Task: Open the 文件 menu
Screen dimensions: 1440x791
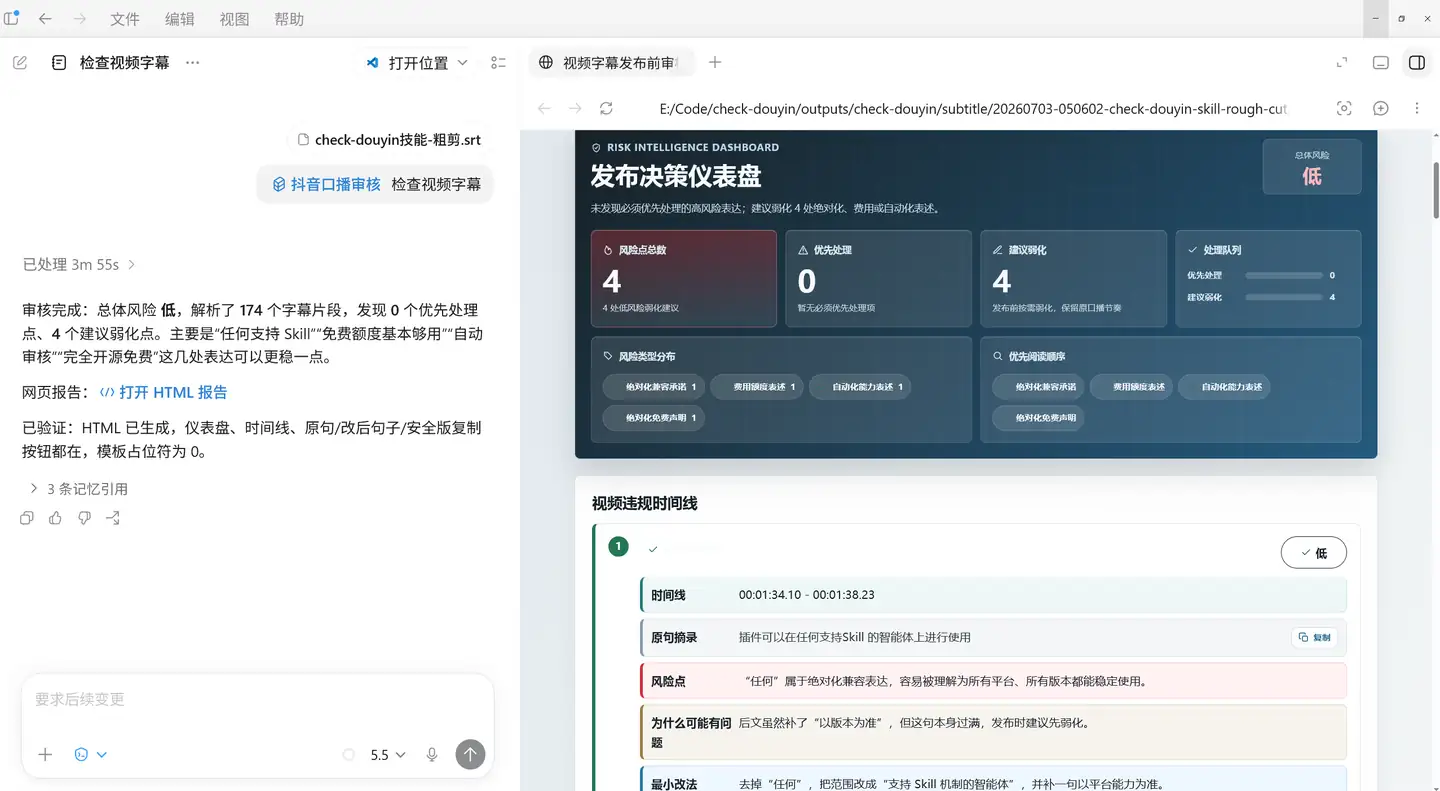Action: pyautogui.click(x=125, y=19)
